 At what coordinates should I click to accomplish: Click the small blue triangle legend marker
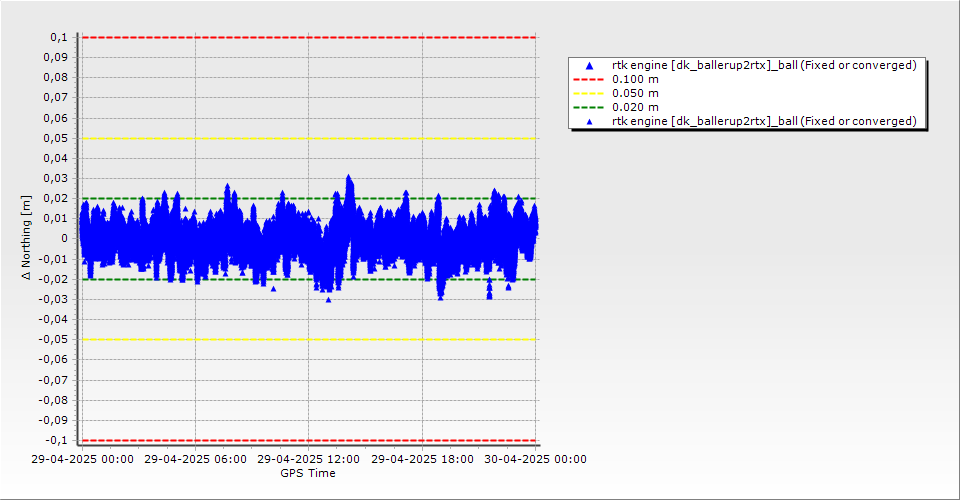[x=589, y=121]
